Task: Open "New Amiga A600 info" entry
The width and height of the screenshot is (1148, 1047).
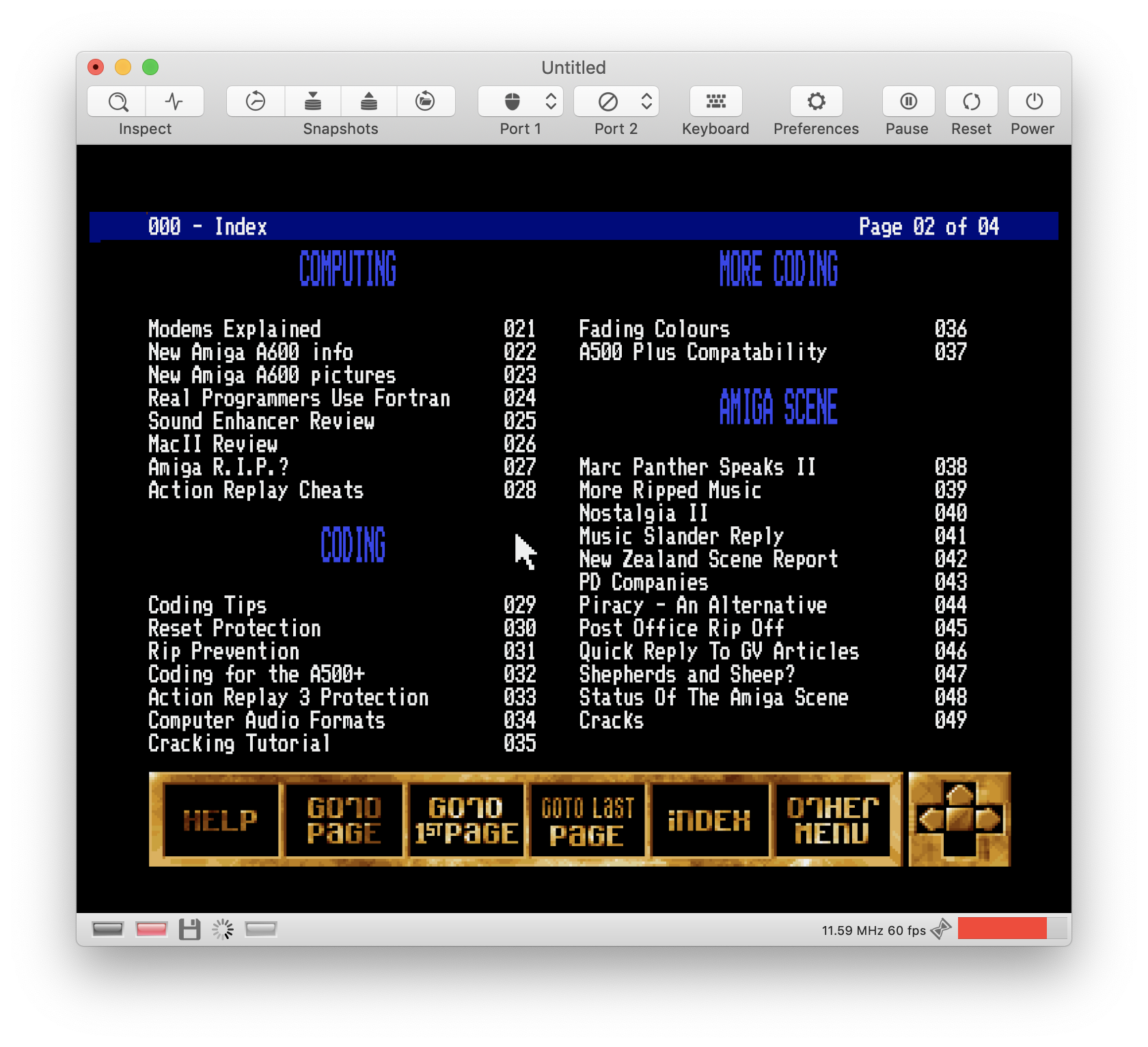Action: (251, 353)
